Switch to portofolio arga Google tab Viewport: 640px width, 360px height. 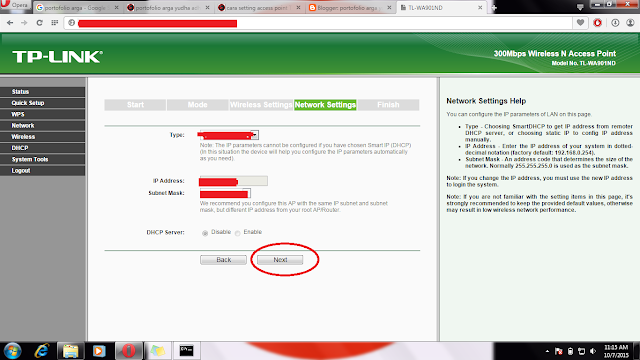pyautogui.click(x=77, y=8)
